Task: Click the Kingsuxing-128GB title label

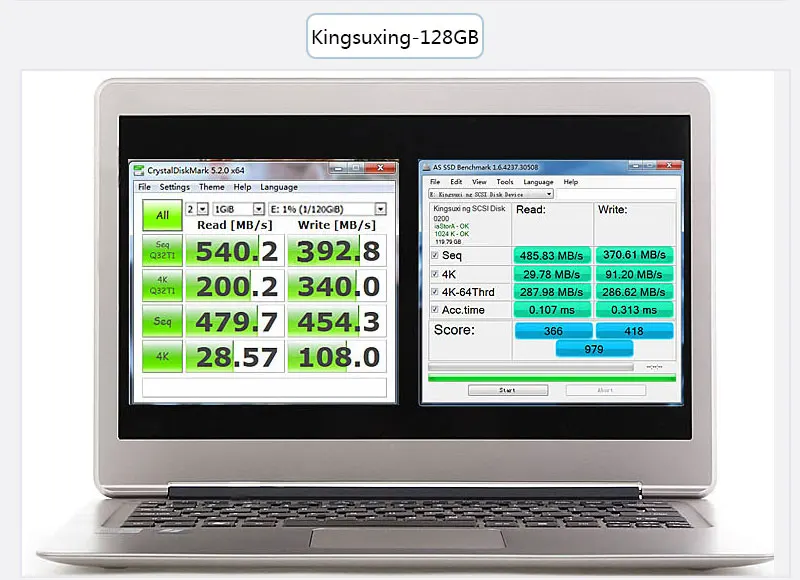Action: pos(395,36)
